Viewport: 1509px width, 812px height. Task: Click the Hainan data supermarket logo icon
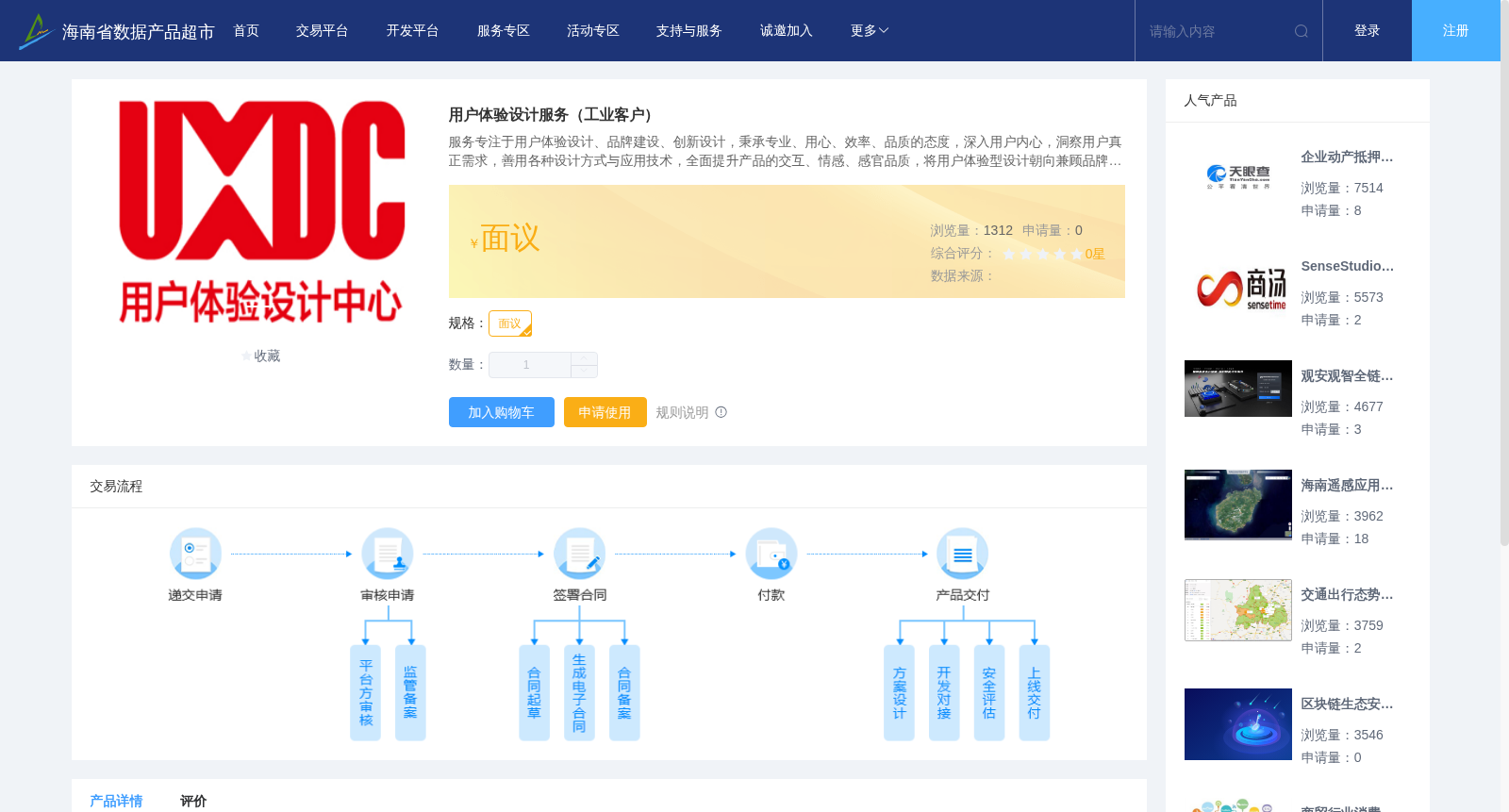[x=35, y=31]
